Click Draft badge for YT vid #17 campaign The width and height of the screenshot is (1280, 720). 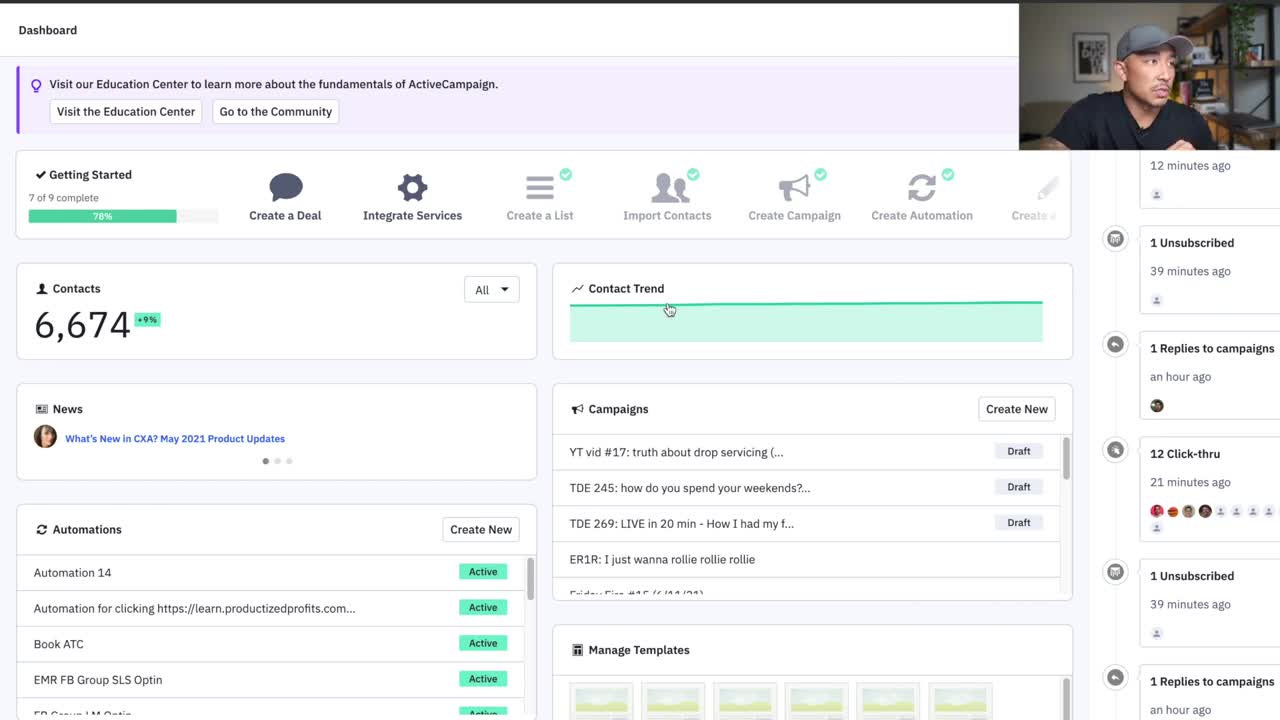coord(1019,452)
